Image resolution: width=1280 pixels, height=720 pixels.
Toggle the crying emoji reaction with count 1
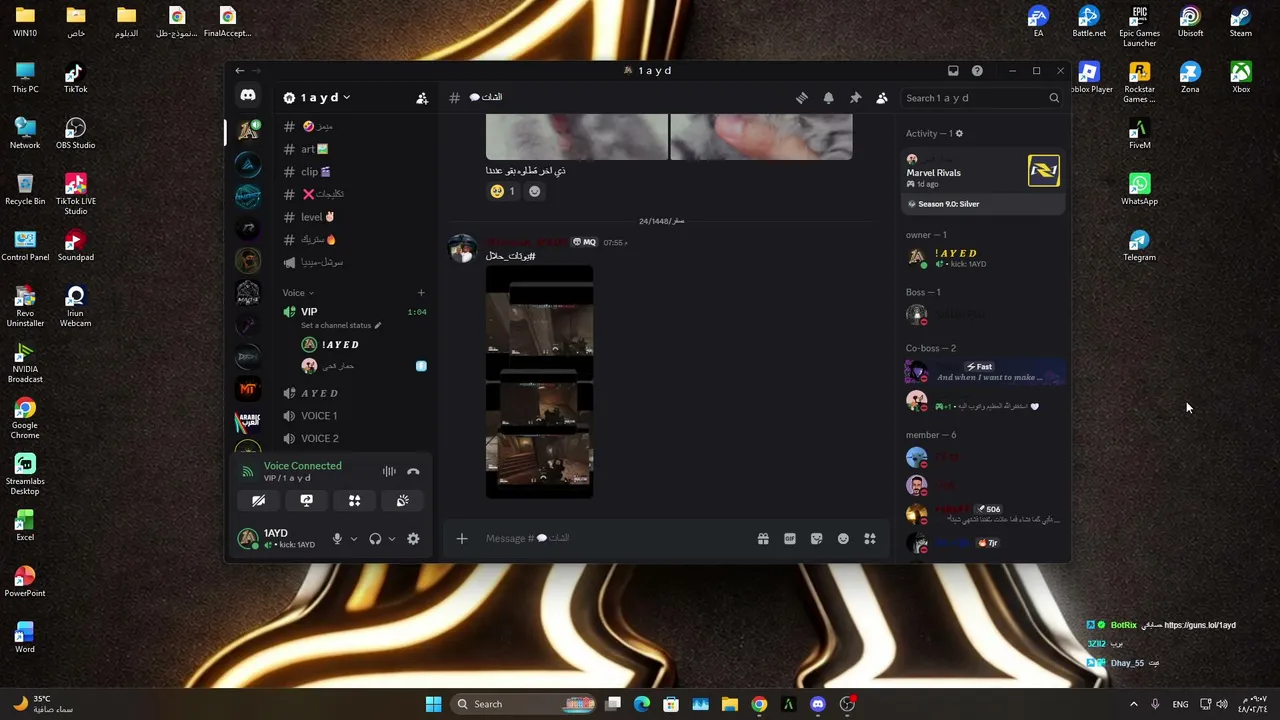click(x=502, y=192)
